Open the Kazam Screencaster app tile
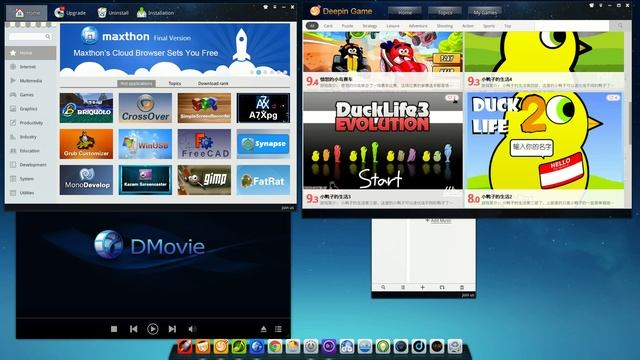Image resolution: width=640 pixels, height=360 pixels. pos(145,180)
